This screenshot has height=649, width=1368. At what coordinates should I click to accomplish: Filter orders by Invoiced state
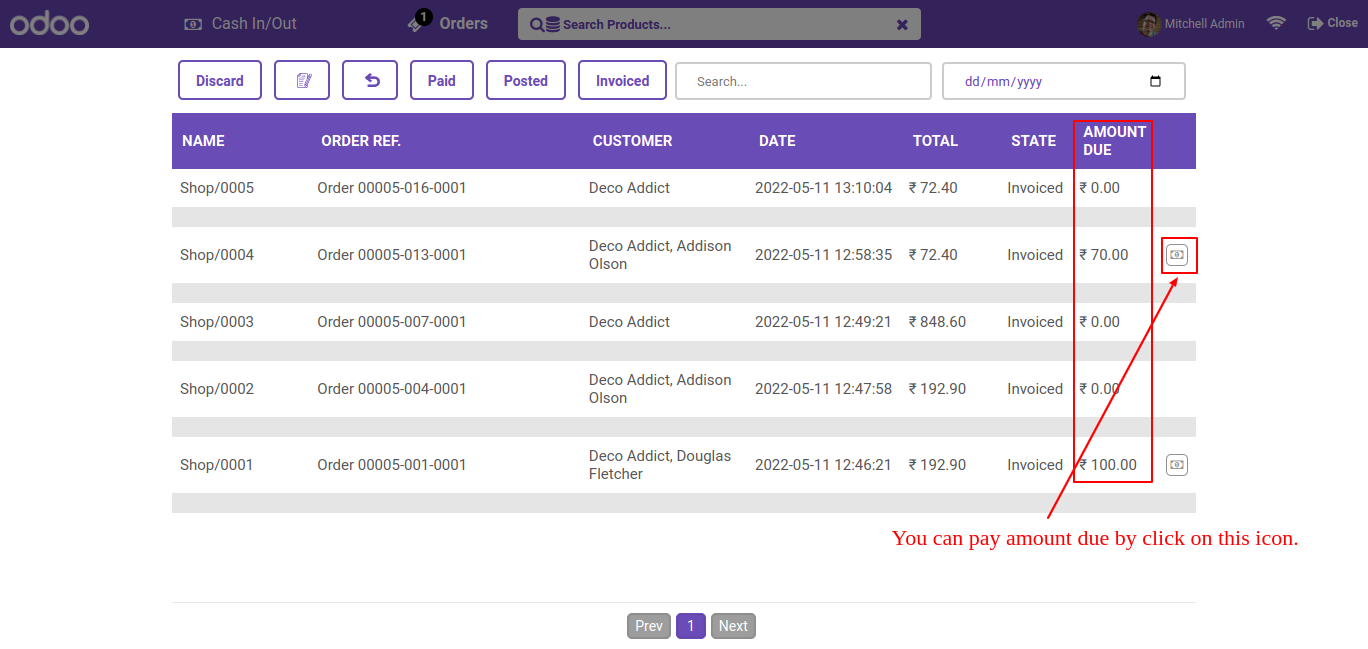pyautogui.click(x=622, y=81)
